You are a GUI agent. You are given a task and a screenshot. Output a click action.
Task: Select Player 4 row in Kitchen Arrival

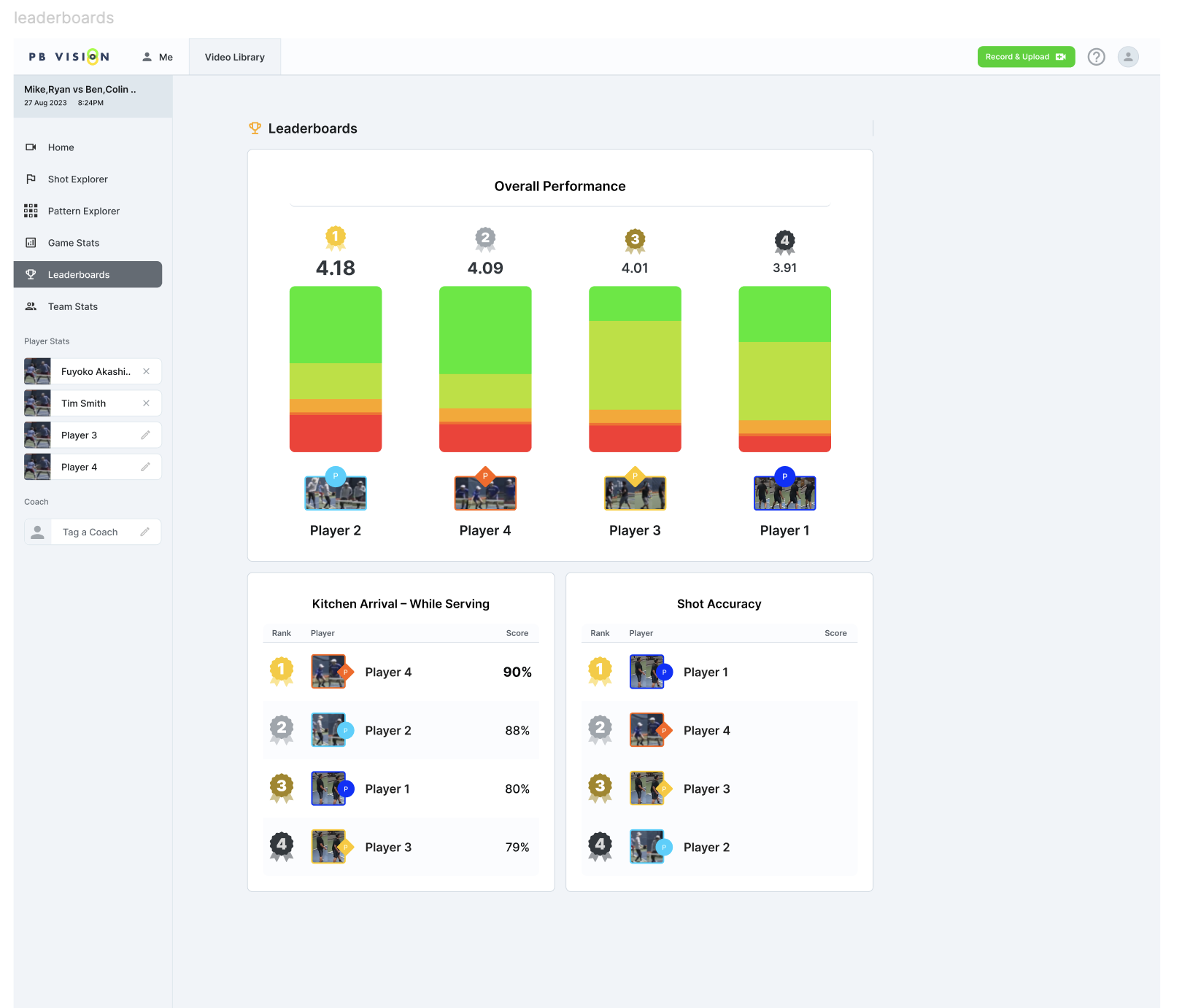[x=401, y=672]
